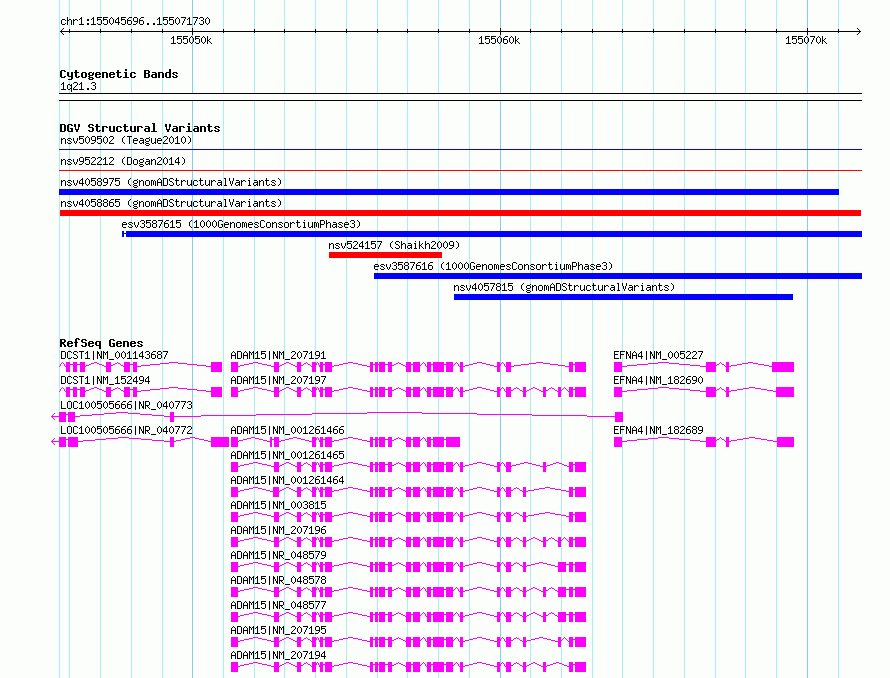Open variant nsv509502 (Teague2010)
This screenshot has height=678, width=890.
(x=126, y=140)
